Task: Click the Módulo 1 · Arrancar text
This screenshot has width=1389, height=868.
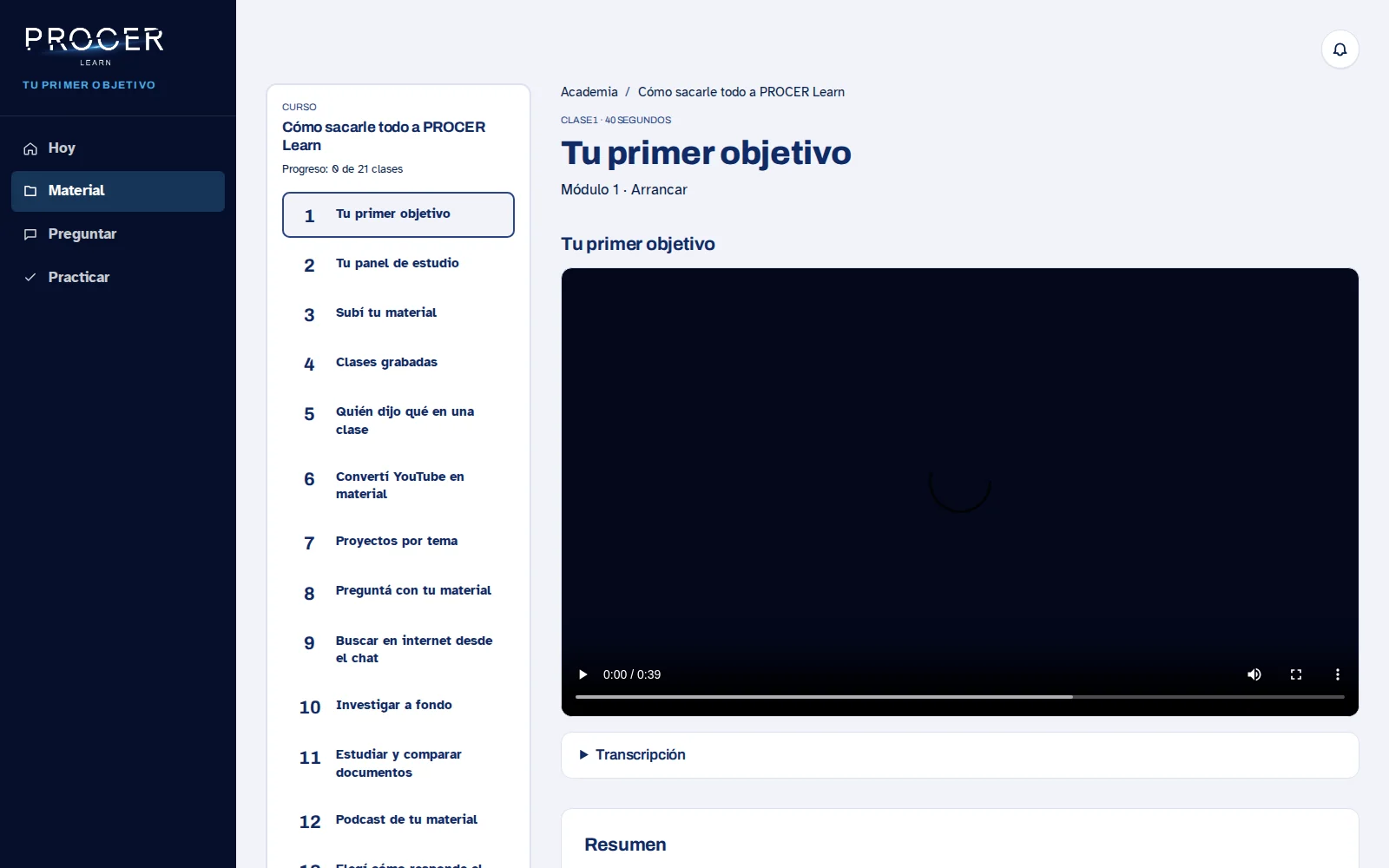Action: pyautogui.click(x=624, y=189)
